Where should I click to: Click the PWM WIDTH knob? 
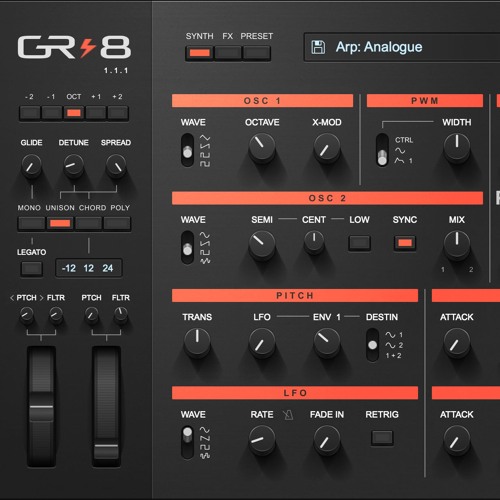point(457,147)
